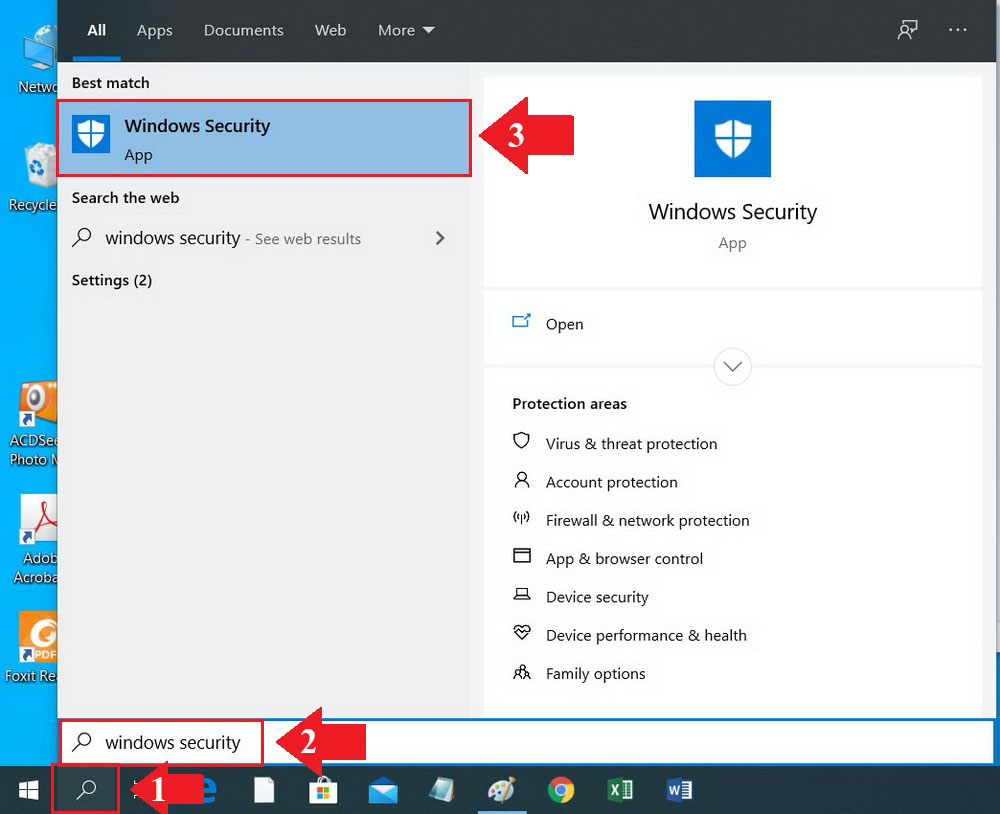Open Word from the taskbar
This screenshot has height=814, width=1000.
click(679, 790)
